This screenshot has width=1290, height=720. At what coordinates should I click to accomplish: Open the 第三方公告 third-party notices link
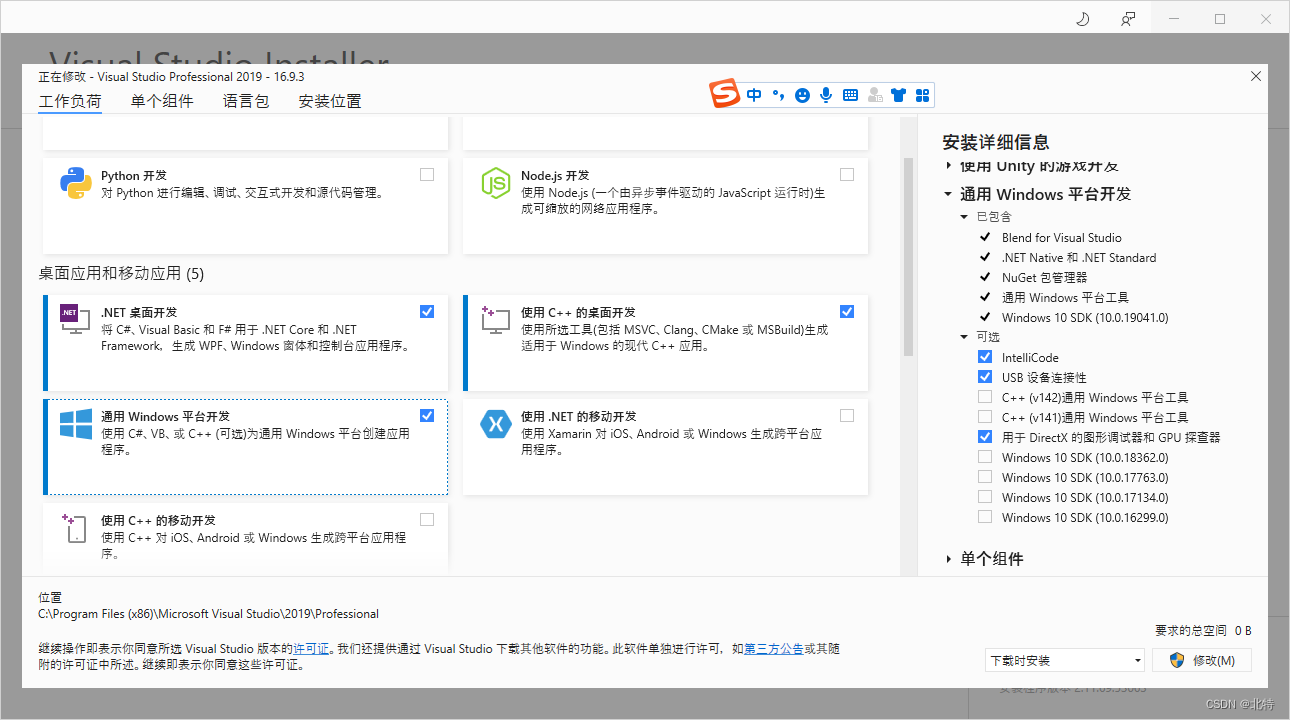[774, 649]
